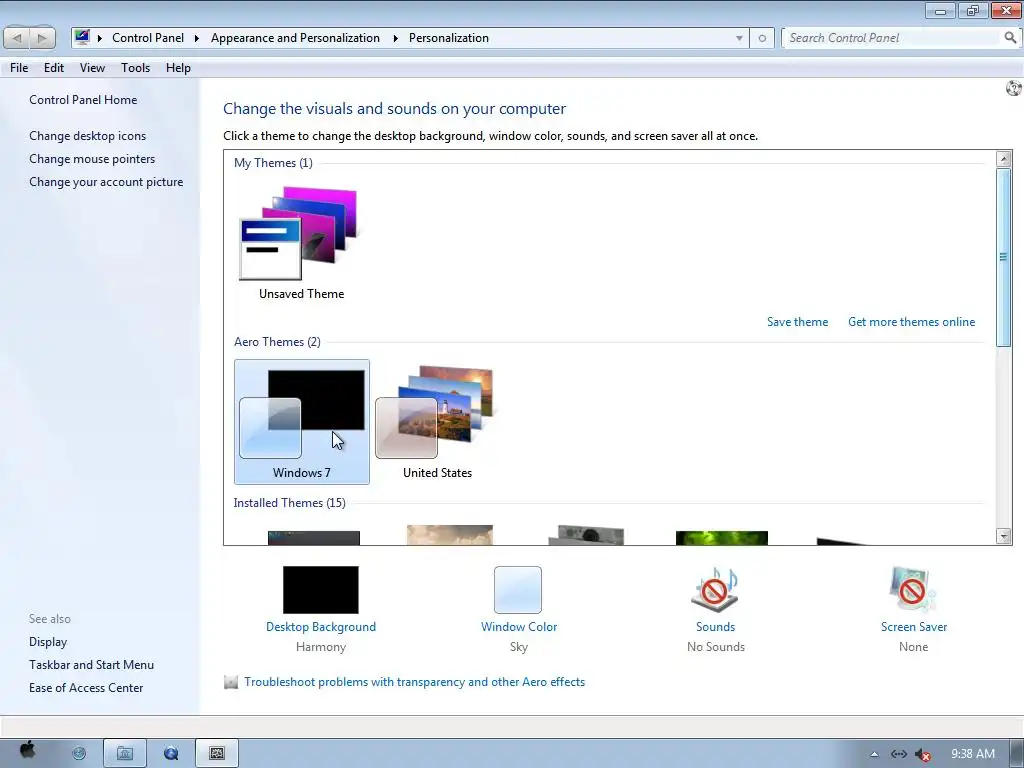Screen dimensions: 1024x768
Task: Expand the root arrow before Control Panel
Action: pos(100,38)
